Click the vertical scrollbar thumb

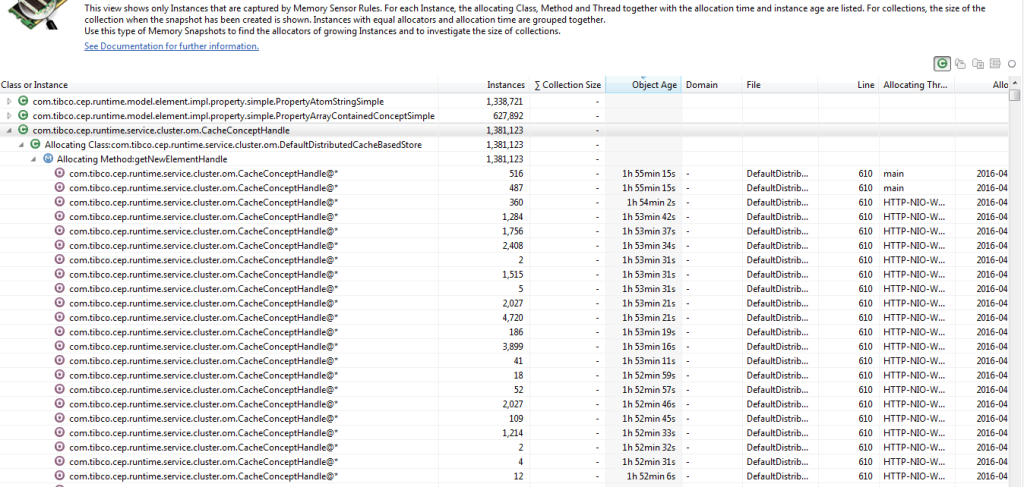point(1014,95)
